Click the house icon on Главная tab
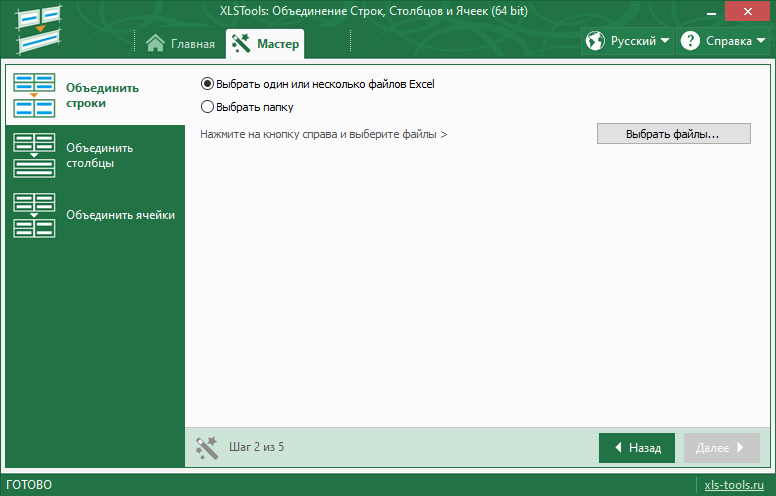 (154, 43)
